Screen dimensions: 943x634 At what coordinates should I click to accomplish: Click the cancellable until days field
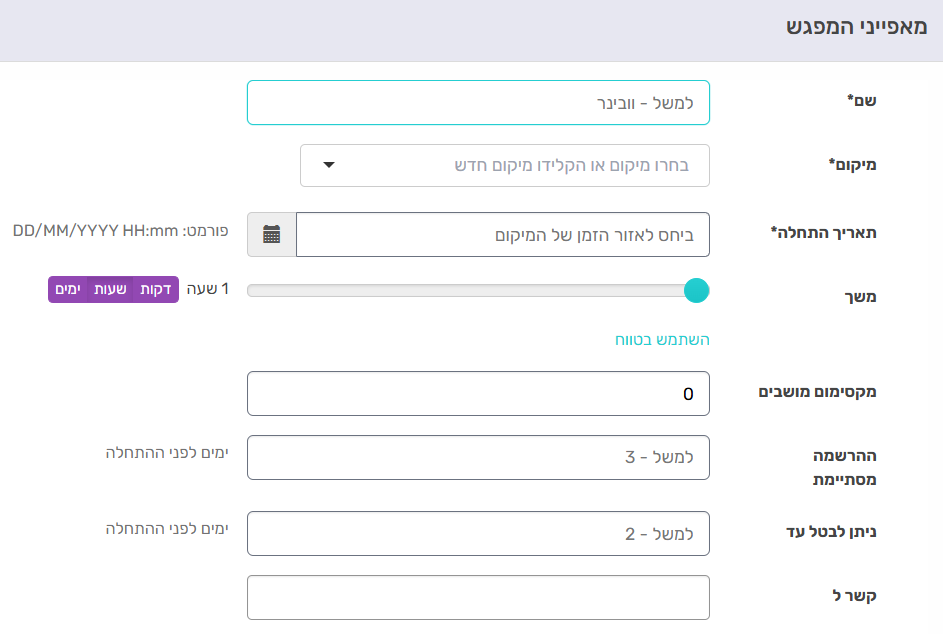click(x=478, y=534)
